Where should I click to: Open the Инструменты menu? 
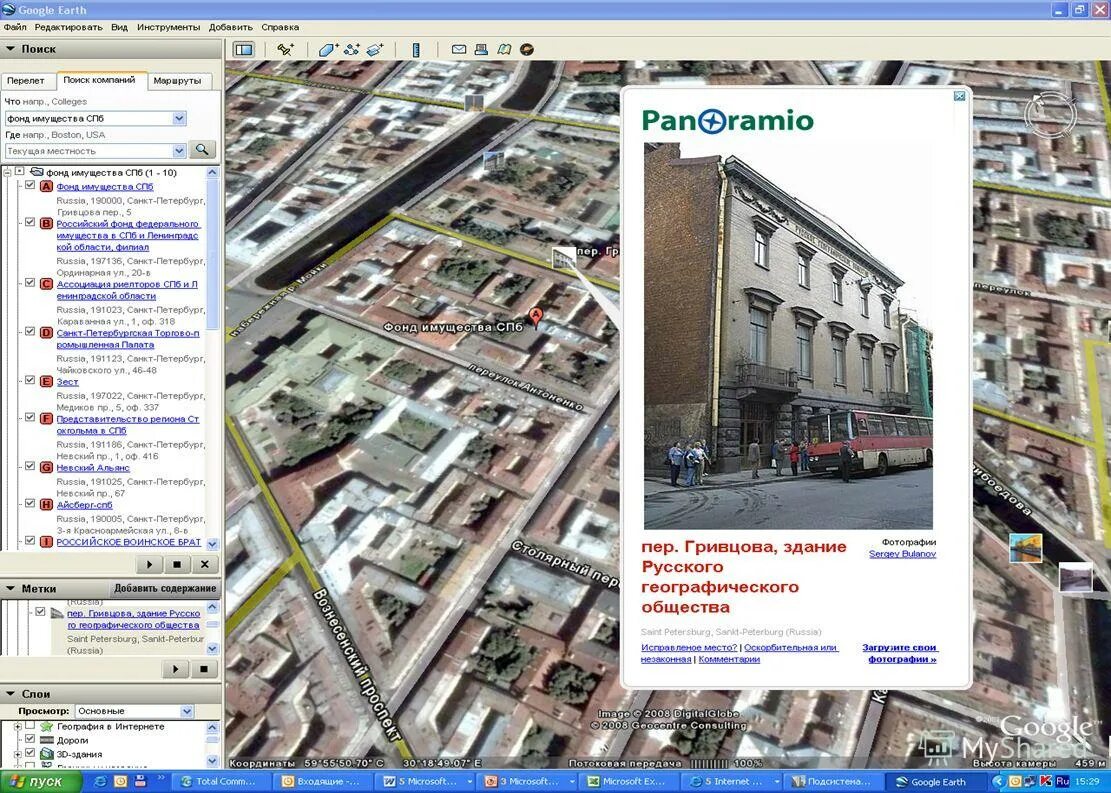pyautogui.click(x=169, y=27)
